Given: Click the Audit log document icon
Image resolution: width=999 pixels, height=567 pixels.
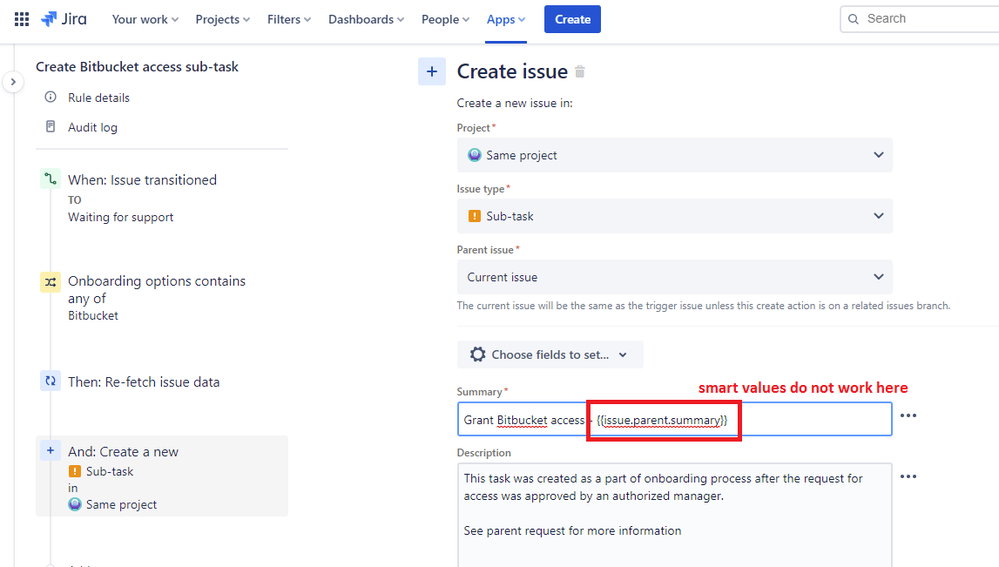Looking at the screenshot, I should (x=50, y=126).
